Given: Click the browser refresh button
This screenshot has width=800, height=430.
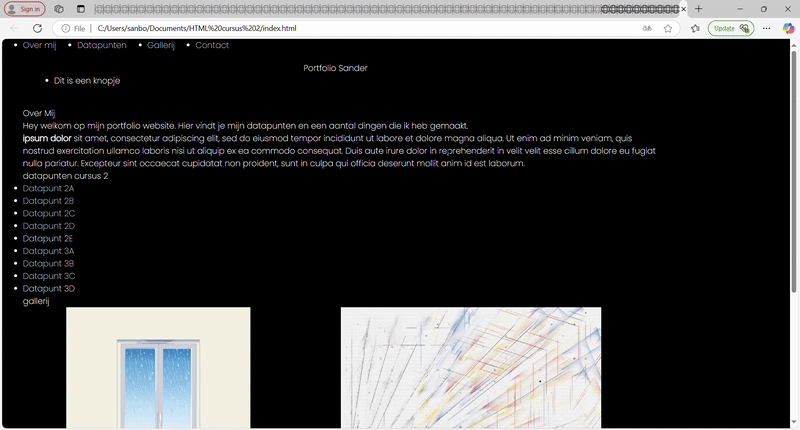Looking at the screenshot, I should click(x=38, y=28).
